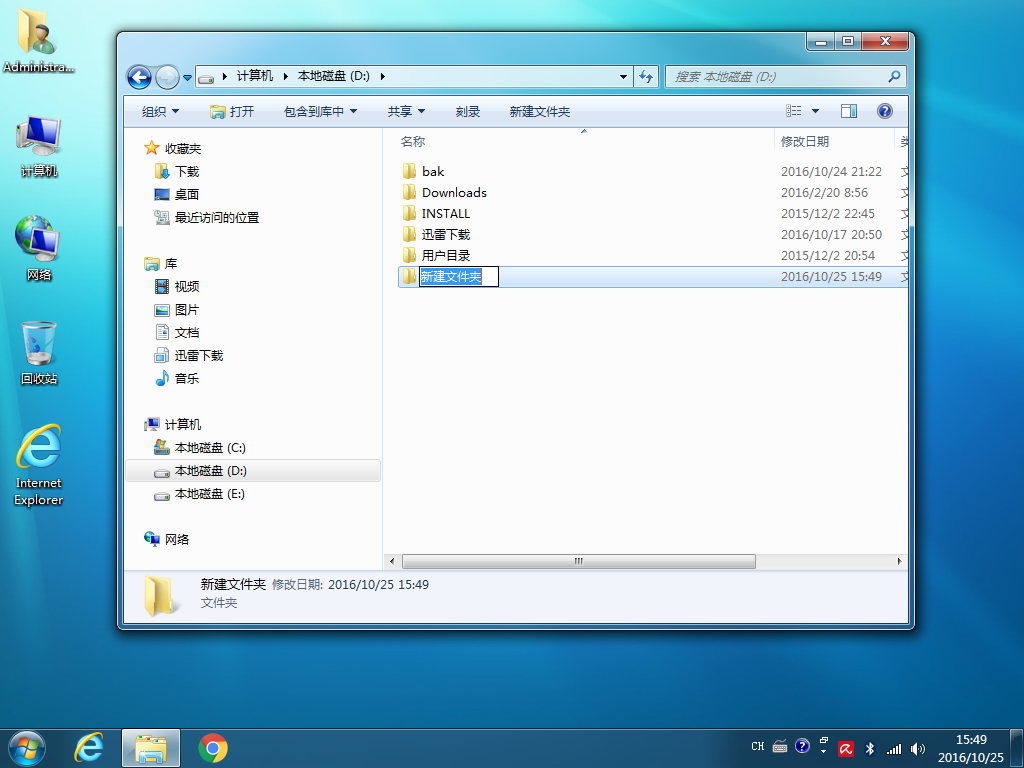The width and height of the screenshot is (1024, 768).
Task: Click the right scroll arrow in file list
Action: 899,562
